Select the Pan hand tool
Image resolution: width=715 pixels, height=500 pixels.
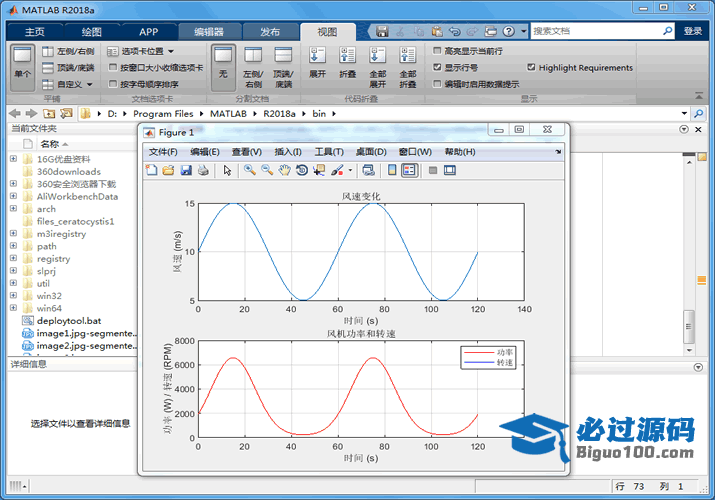point(284,170)
